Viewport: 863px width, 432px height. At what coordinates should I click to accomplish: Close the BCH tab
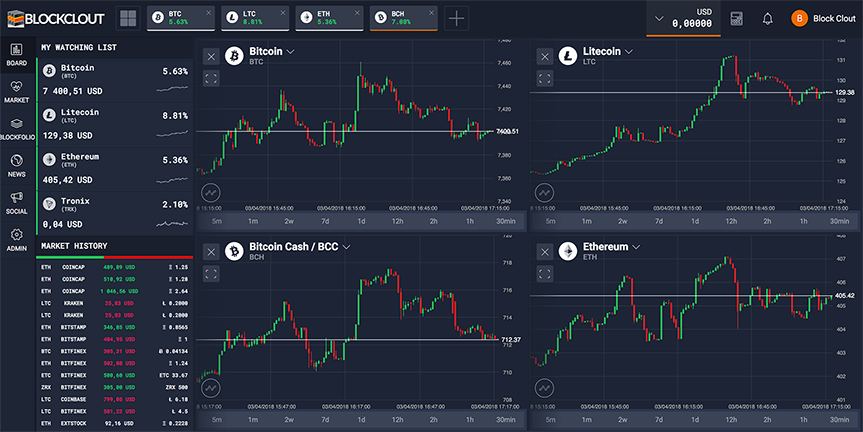pyautogui.click(x=432, y=13)
